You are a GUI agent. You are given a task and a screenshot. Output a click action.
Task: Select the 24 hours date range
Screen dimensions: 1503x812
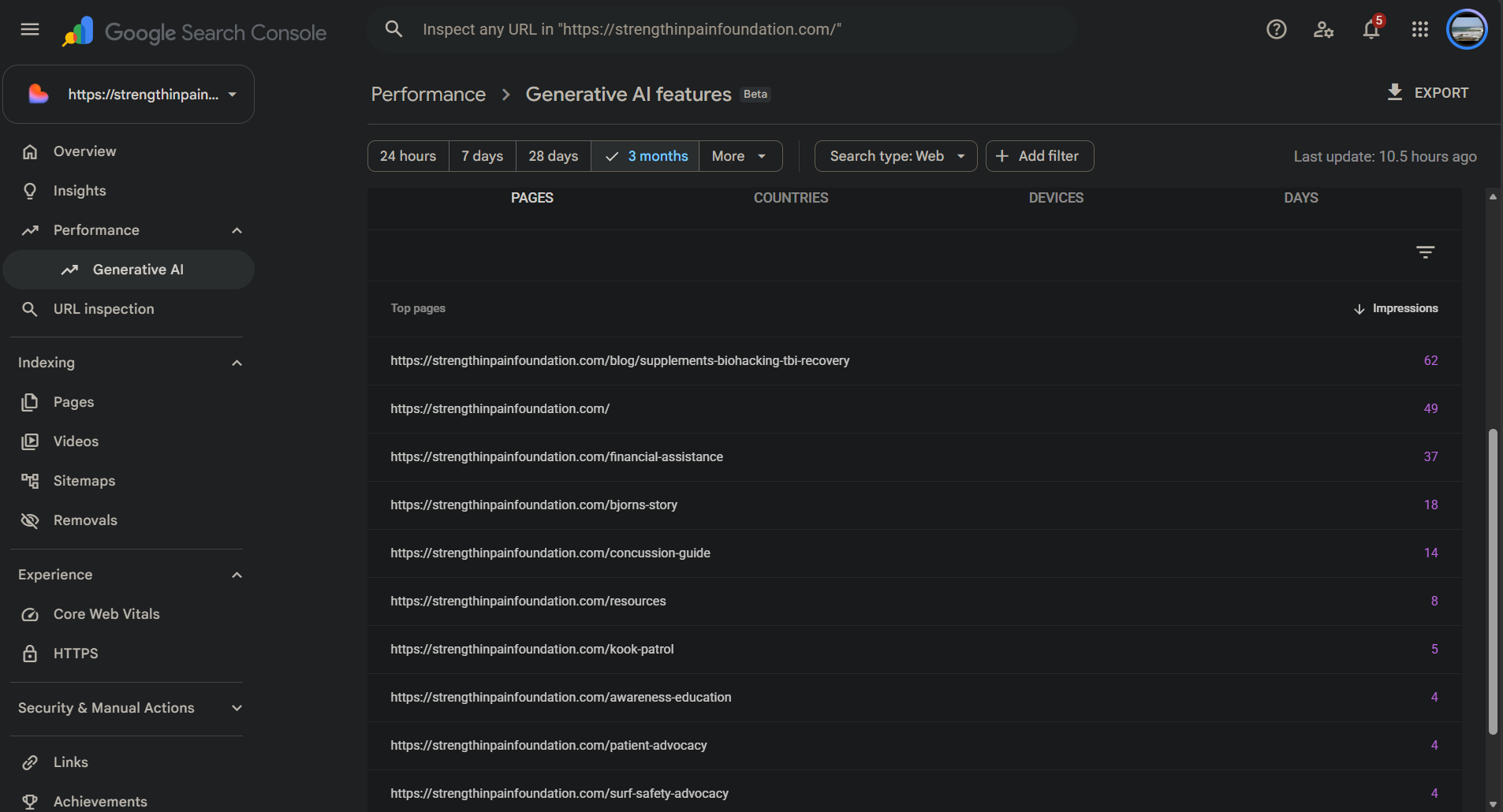point(408,156)
